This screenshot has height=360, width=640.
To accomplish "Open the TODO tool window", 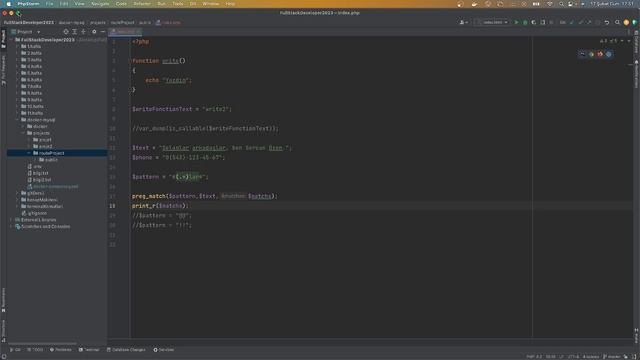I will click(x=35, y=350).
